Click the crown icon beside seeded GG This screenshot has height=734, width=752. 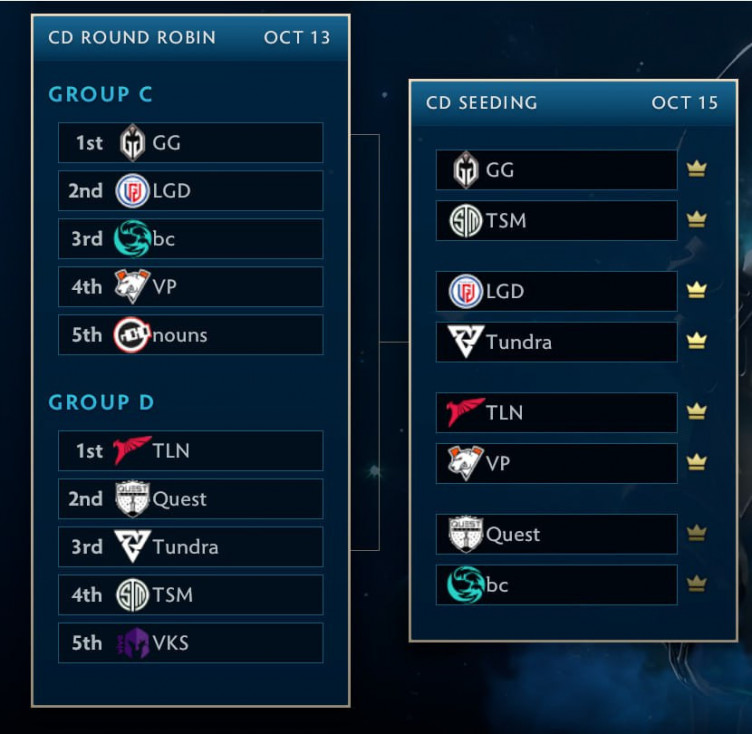click(697, 169)
